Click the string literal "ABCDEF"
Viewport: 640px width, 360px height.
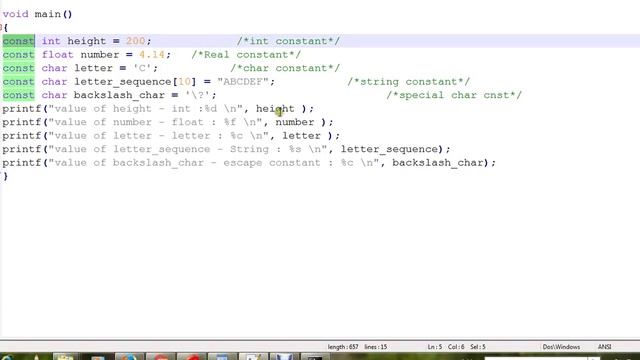tap(243, 82)
